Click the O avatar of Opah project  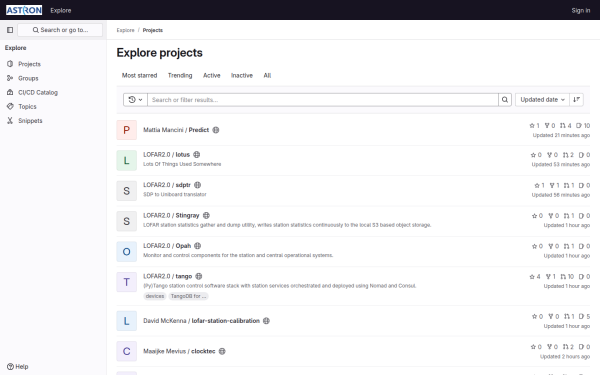pyautogui.click(x=127, y=252)
